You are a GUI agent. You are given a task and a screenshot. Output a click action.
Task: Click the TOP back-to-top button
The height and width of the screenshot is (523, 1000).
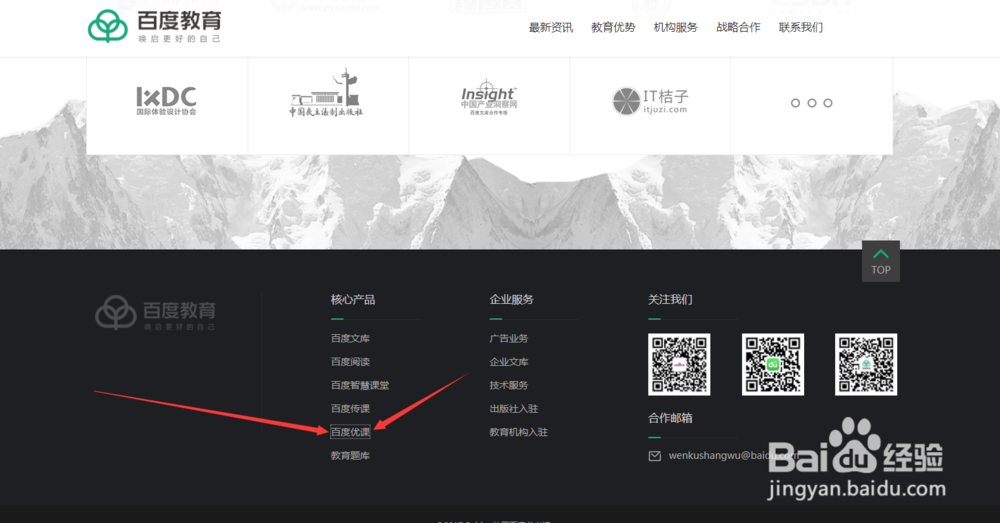click(881, 262)
